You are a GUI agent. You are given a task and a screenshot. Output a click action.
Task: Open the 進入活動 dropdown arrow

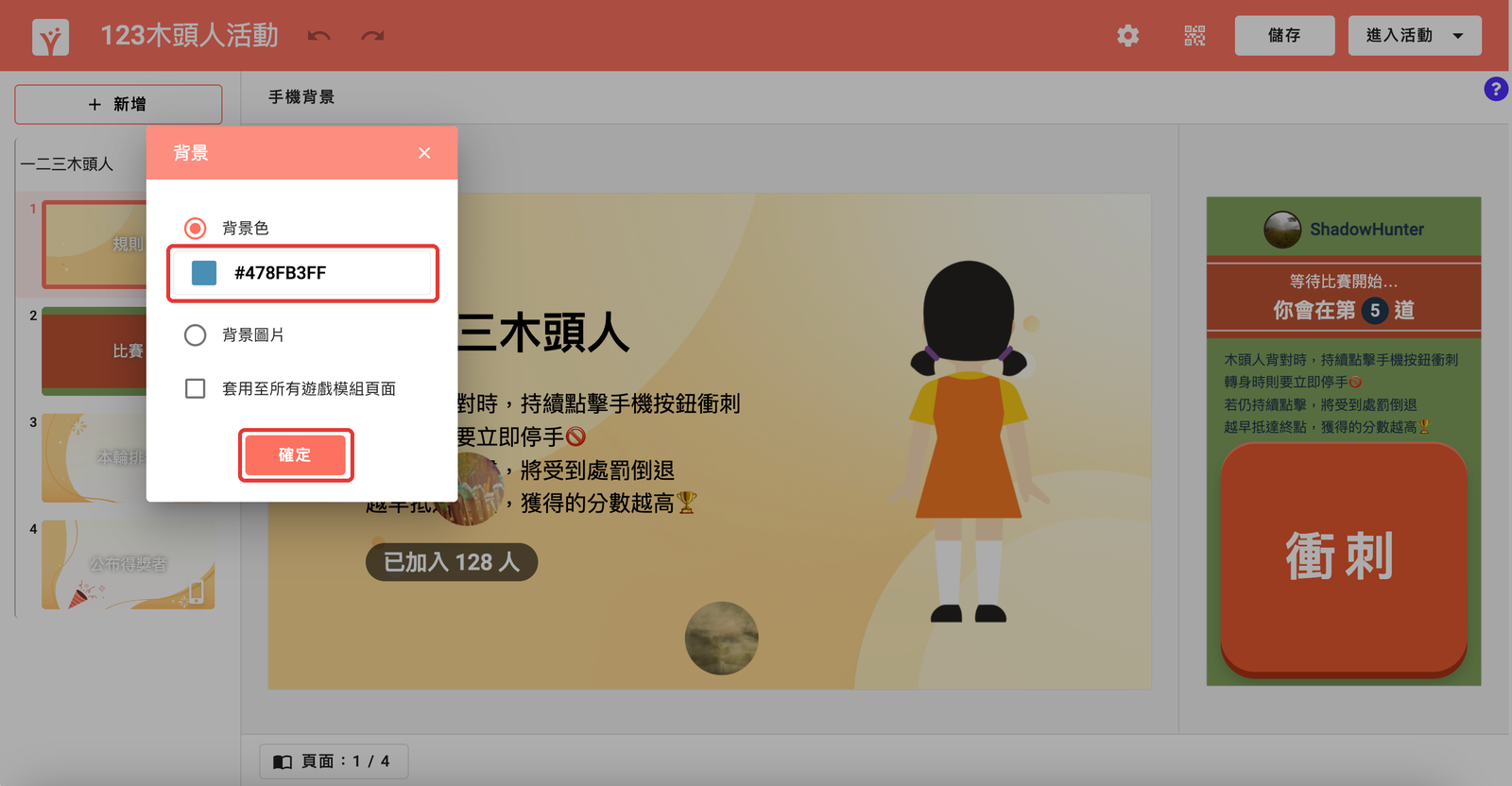pyautogui.click(x=1458, y=36)
